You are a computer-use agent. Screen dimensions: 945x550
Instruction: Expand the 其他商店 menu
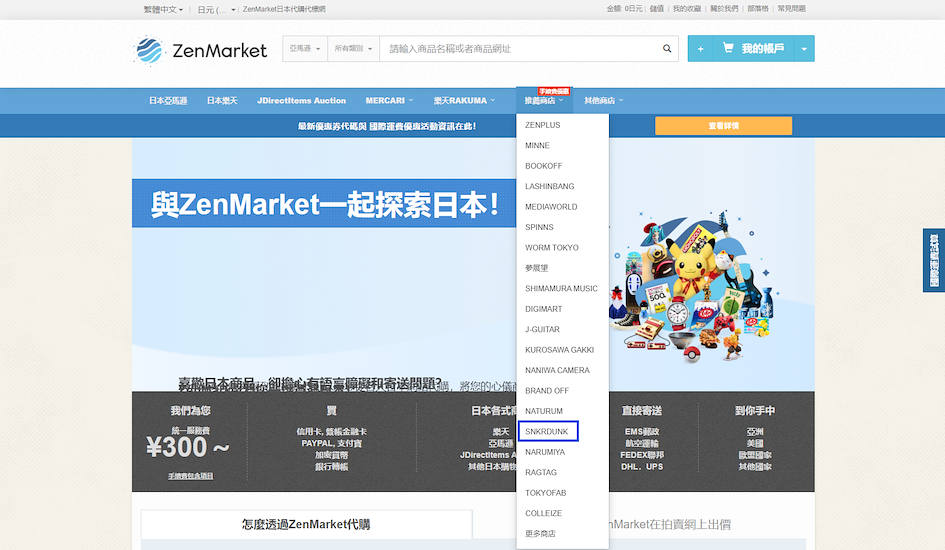coord(603,101)
